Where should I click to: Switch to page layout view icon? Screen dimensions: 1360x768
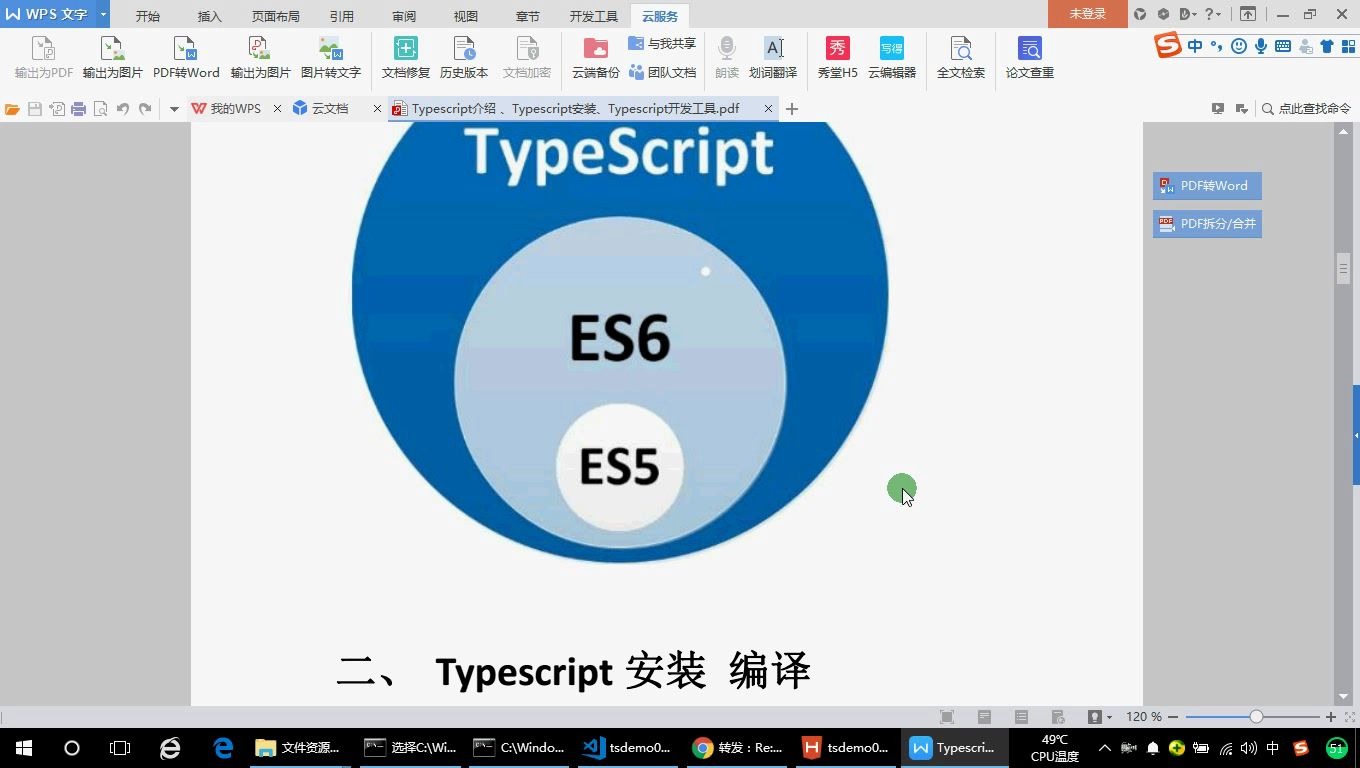[x=984, y=717]
